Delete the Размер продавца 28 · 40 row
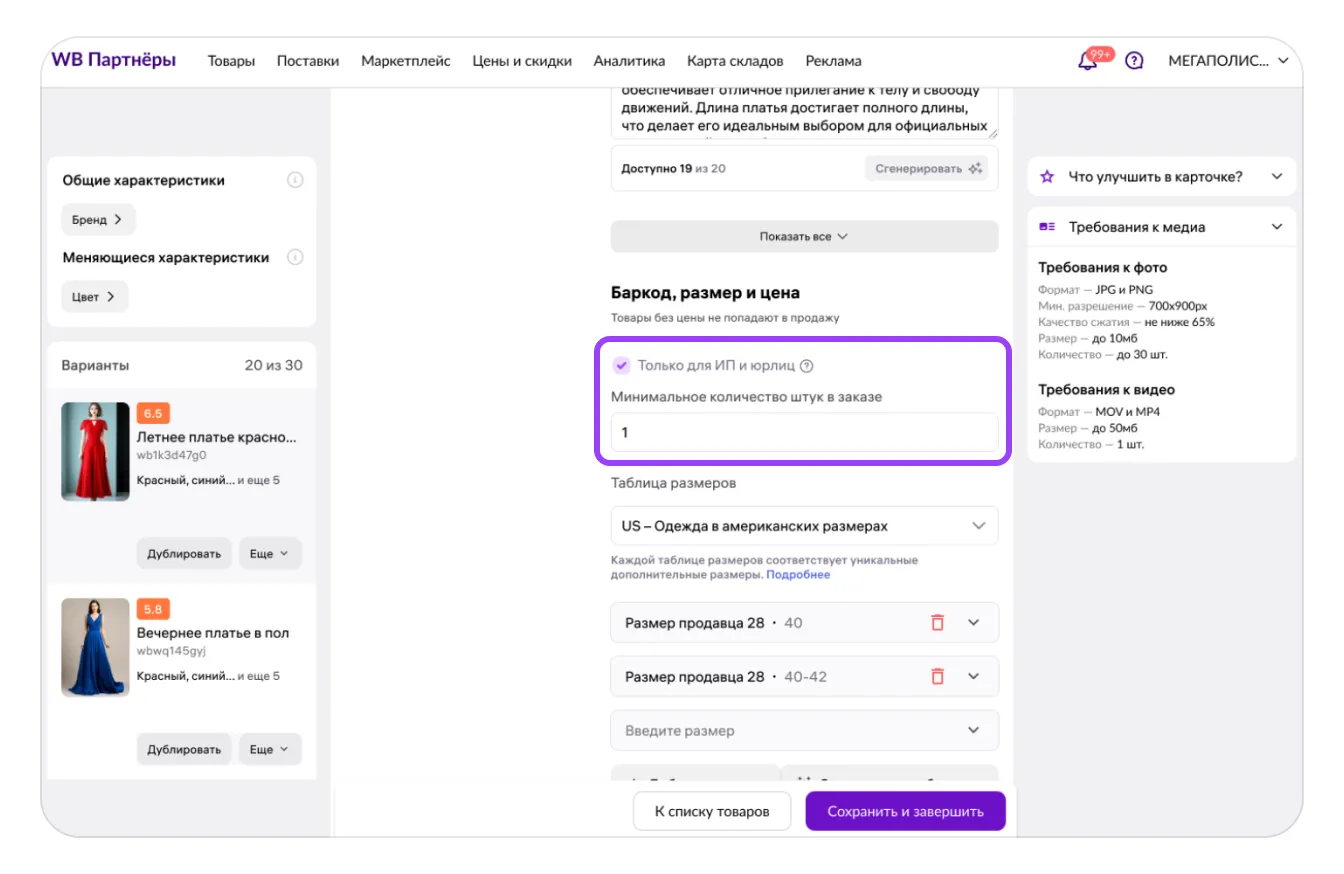 (937, 622)
